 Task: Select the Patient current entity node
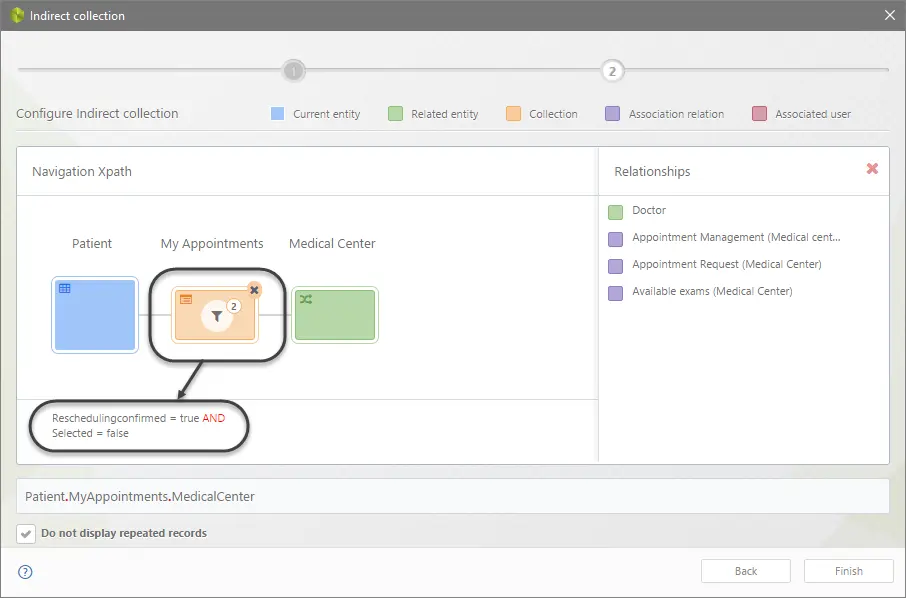[x=95, y=315]
